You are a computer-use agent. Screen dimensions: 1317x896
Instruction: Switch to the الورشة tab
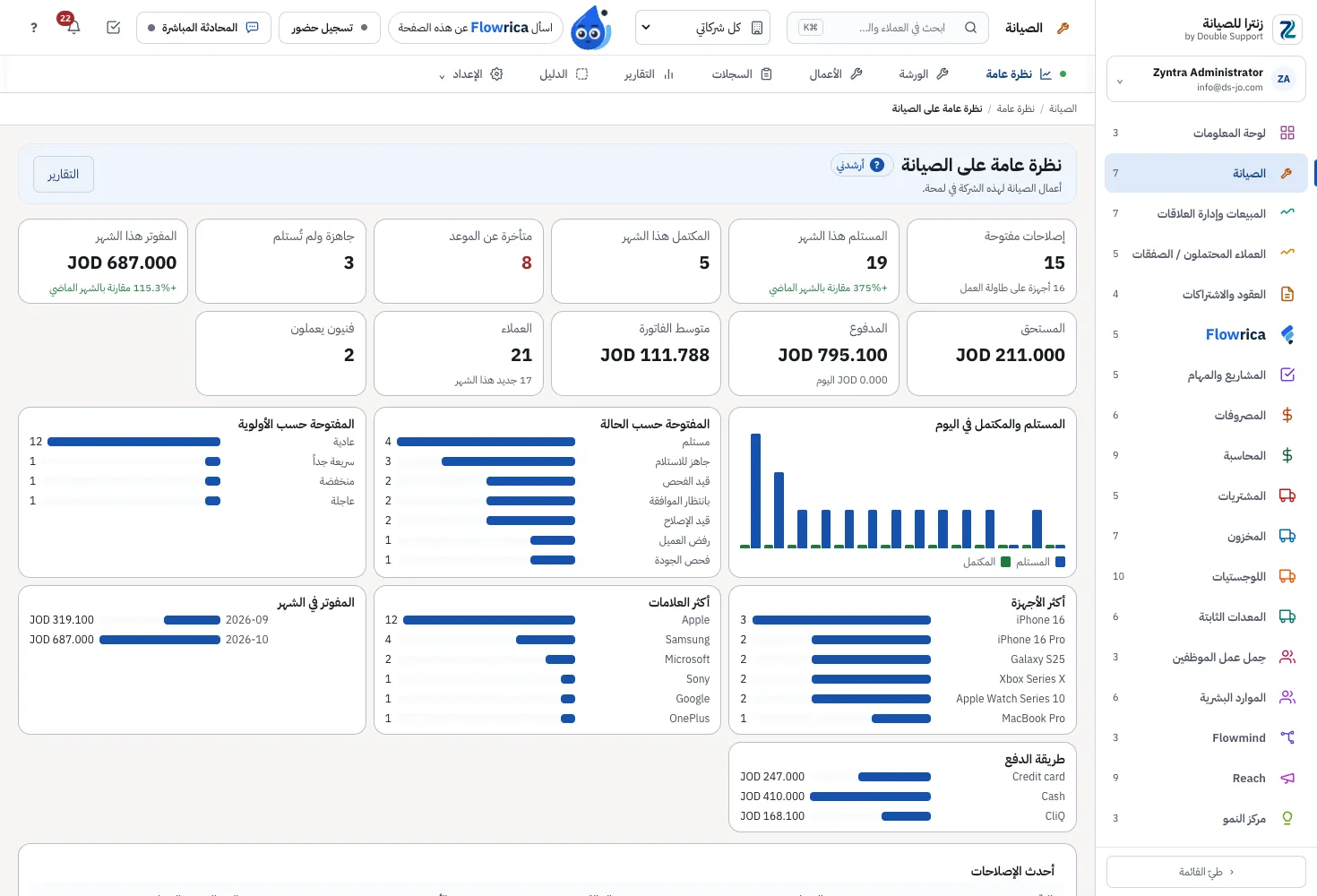tap(923, 74)
